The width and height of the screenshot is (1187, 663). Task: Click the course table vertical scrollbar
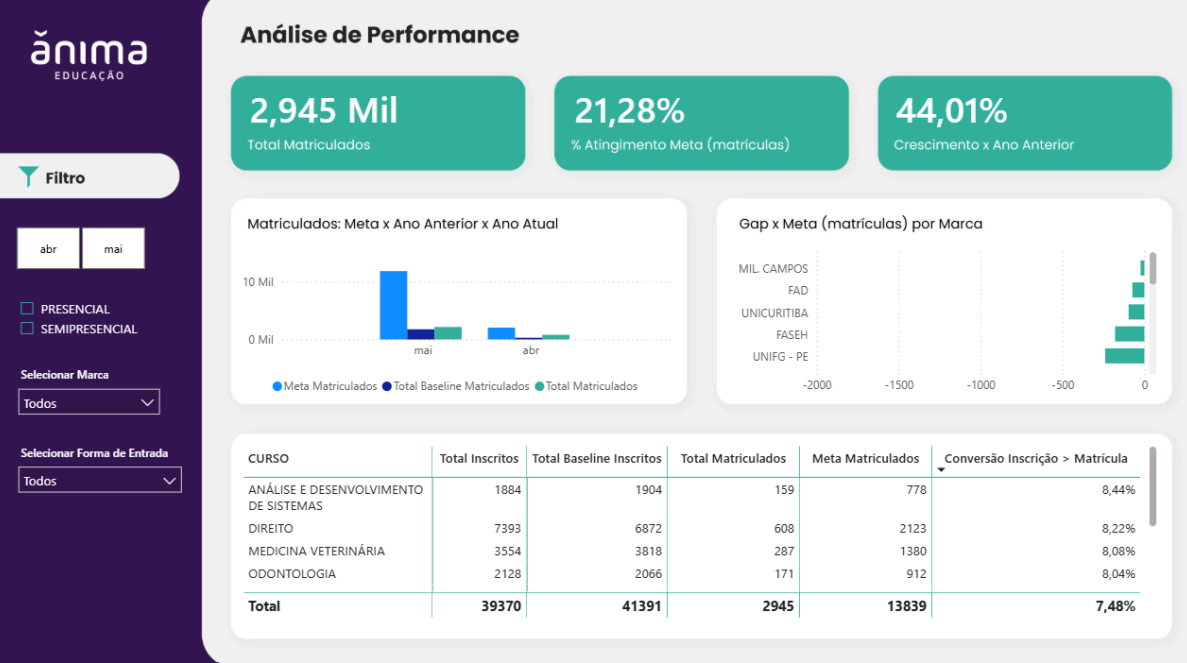tap(1153, 486)
